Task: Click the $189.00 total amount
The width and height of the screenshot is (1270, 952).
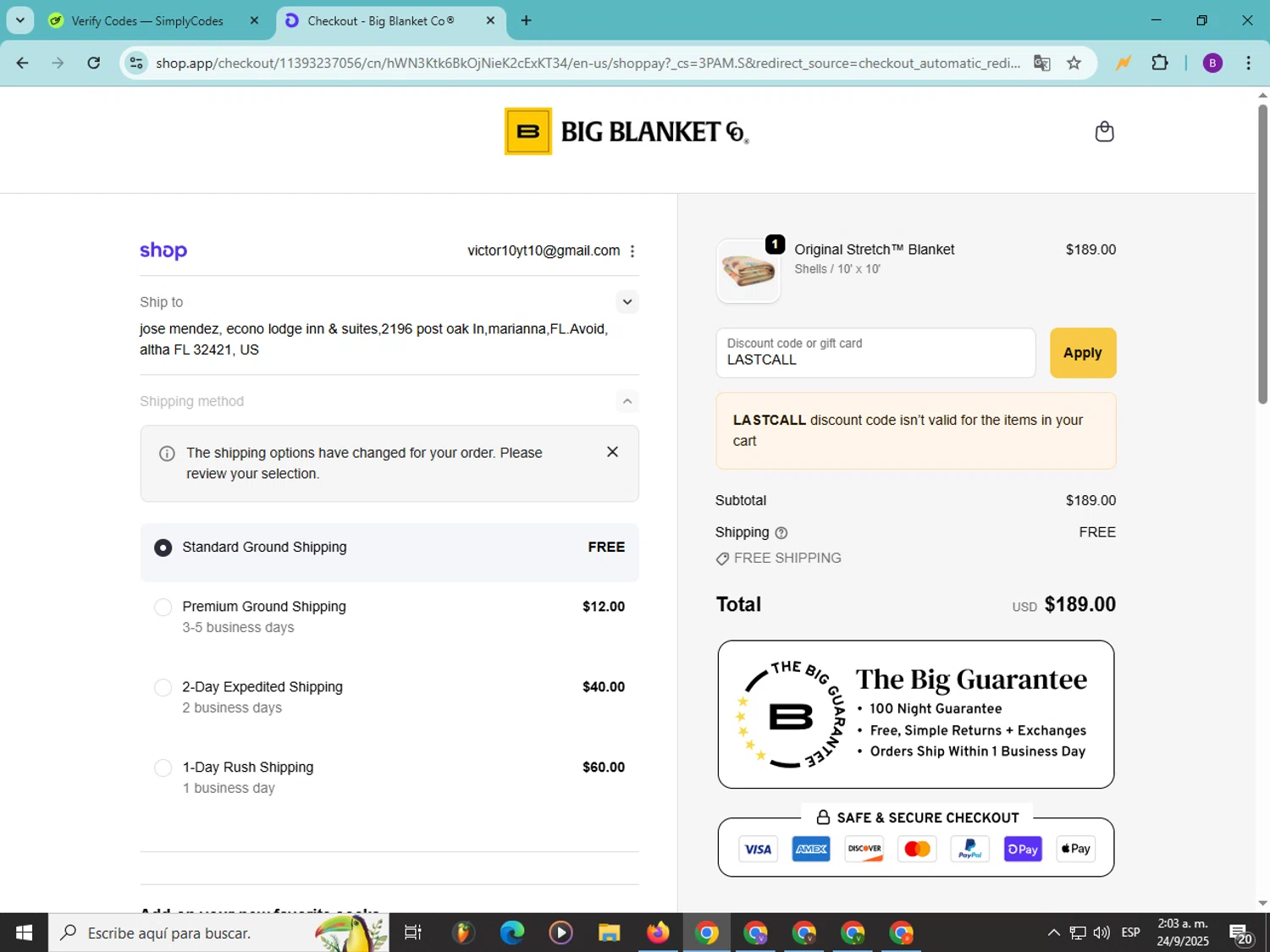Action: click(x=1079, y=604)
